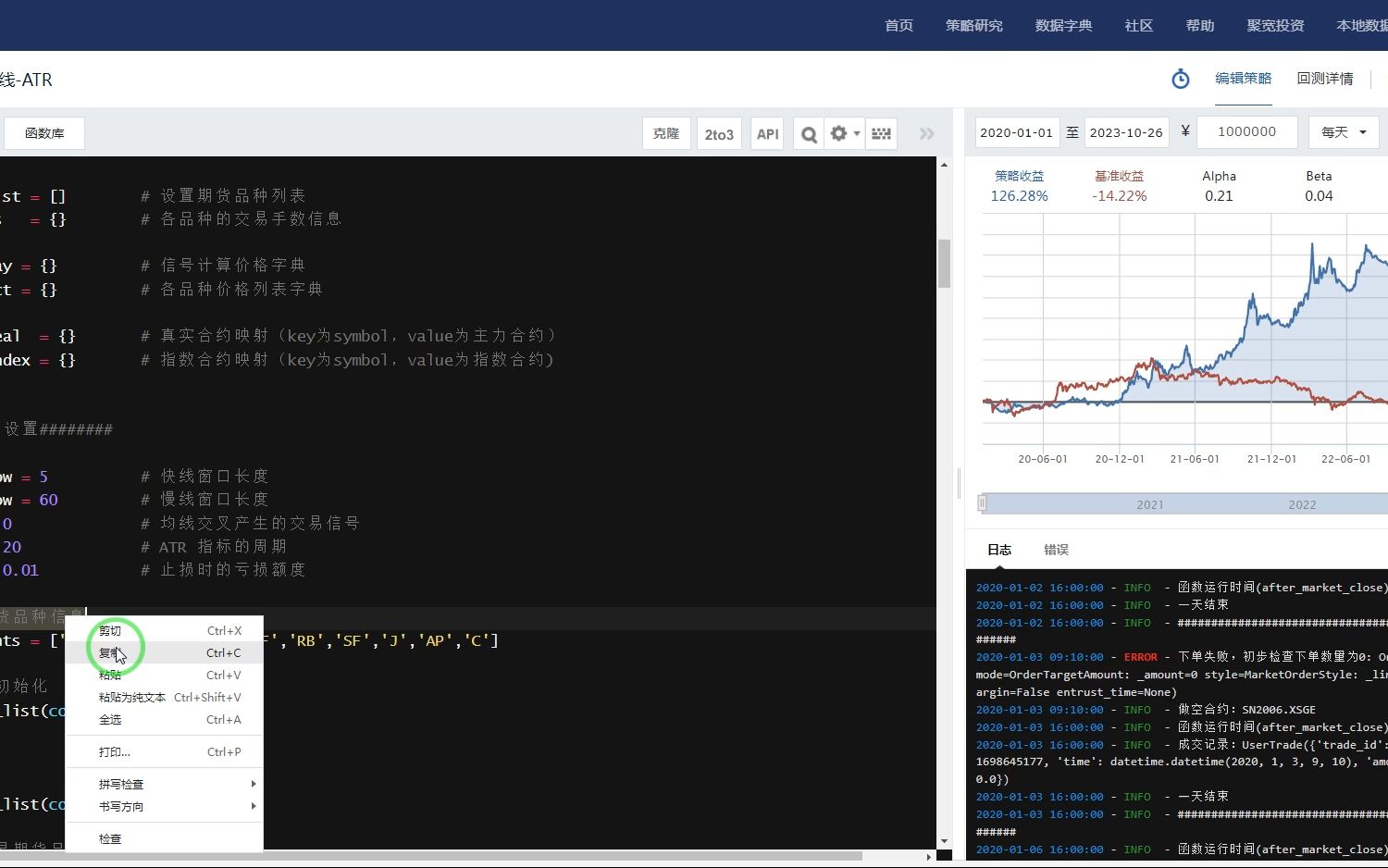This screenshot has height=868, width=1388.
Task: Click code comment ATR 指标的周期
Action: pyautogui.click(x=214, y=547)
